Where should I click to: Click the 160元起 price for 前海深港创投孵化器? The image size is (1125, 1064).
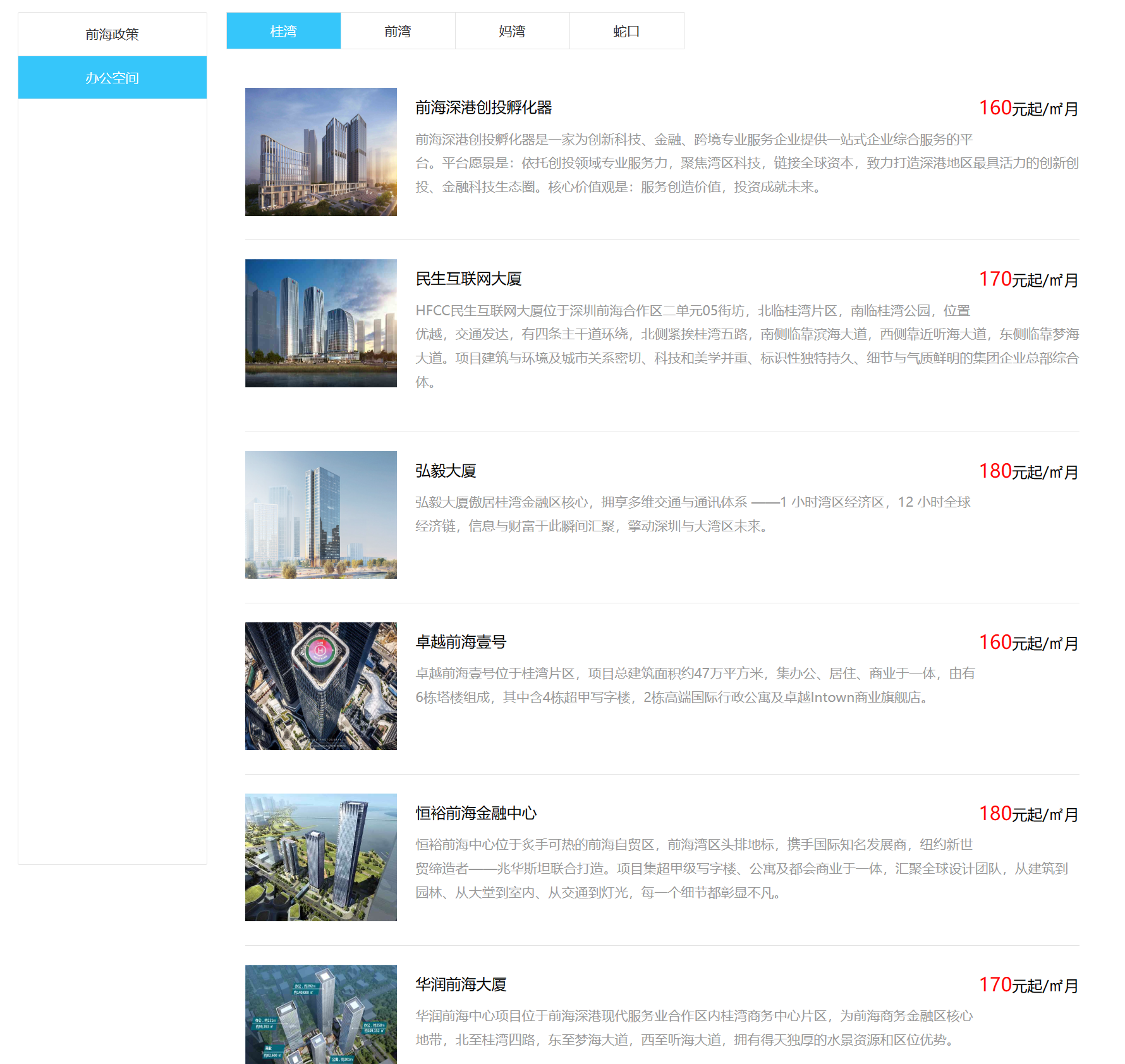1028,108
